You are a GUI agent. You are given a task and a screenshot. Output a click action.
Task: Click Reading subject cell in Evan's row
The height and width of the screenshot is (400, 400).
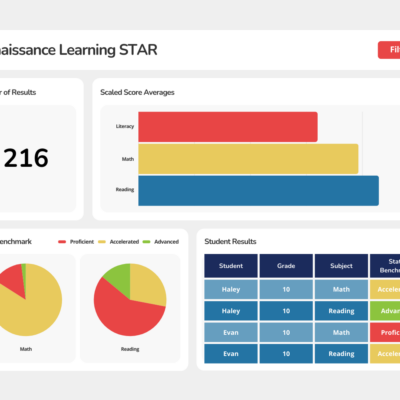341,354
